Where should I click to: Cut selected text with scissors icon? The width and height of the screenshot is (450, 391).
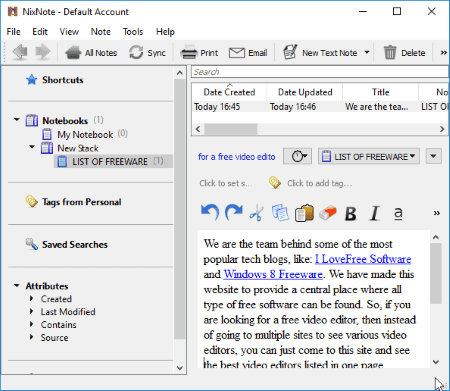pyautogui.click(x=256, y=213)
